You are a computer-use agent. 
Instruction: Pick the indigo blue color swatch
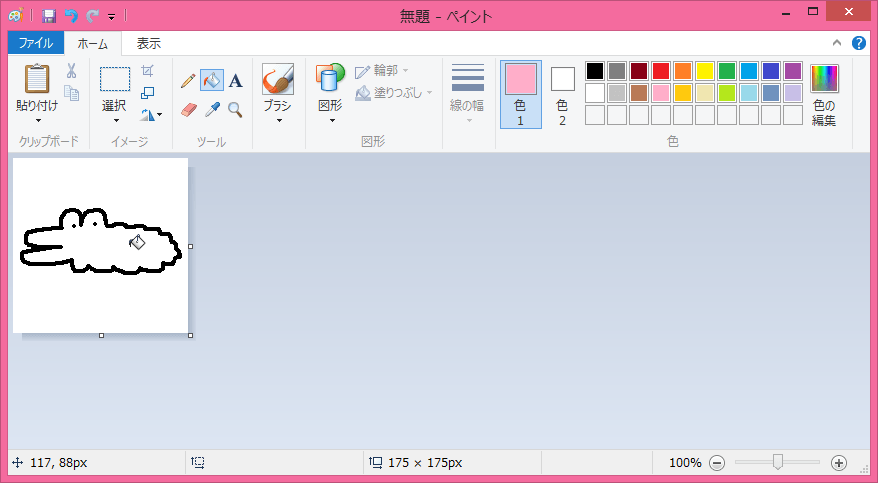click(x=771, y=71)
